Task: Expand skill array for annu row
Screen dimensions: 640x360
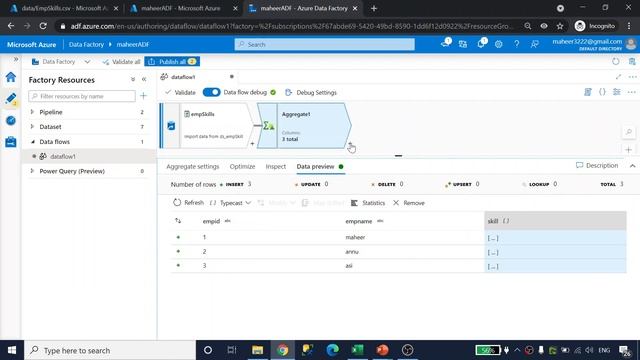Action: [x=493, y=252]
